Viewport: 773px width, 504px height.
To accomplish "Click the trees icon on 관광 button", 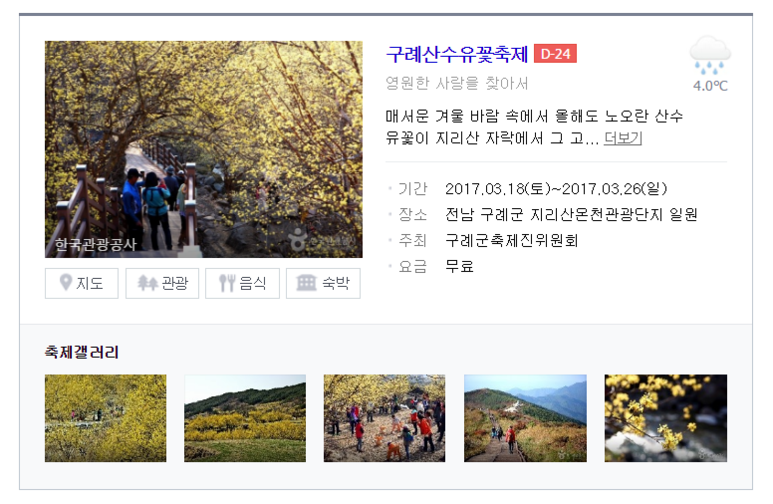I will click(x=147, y=283).
